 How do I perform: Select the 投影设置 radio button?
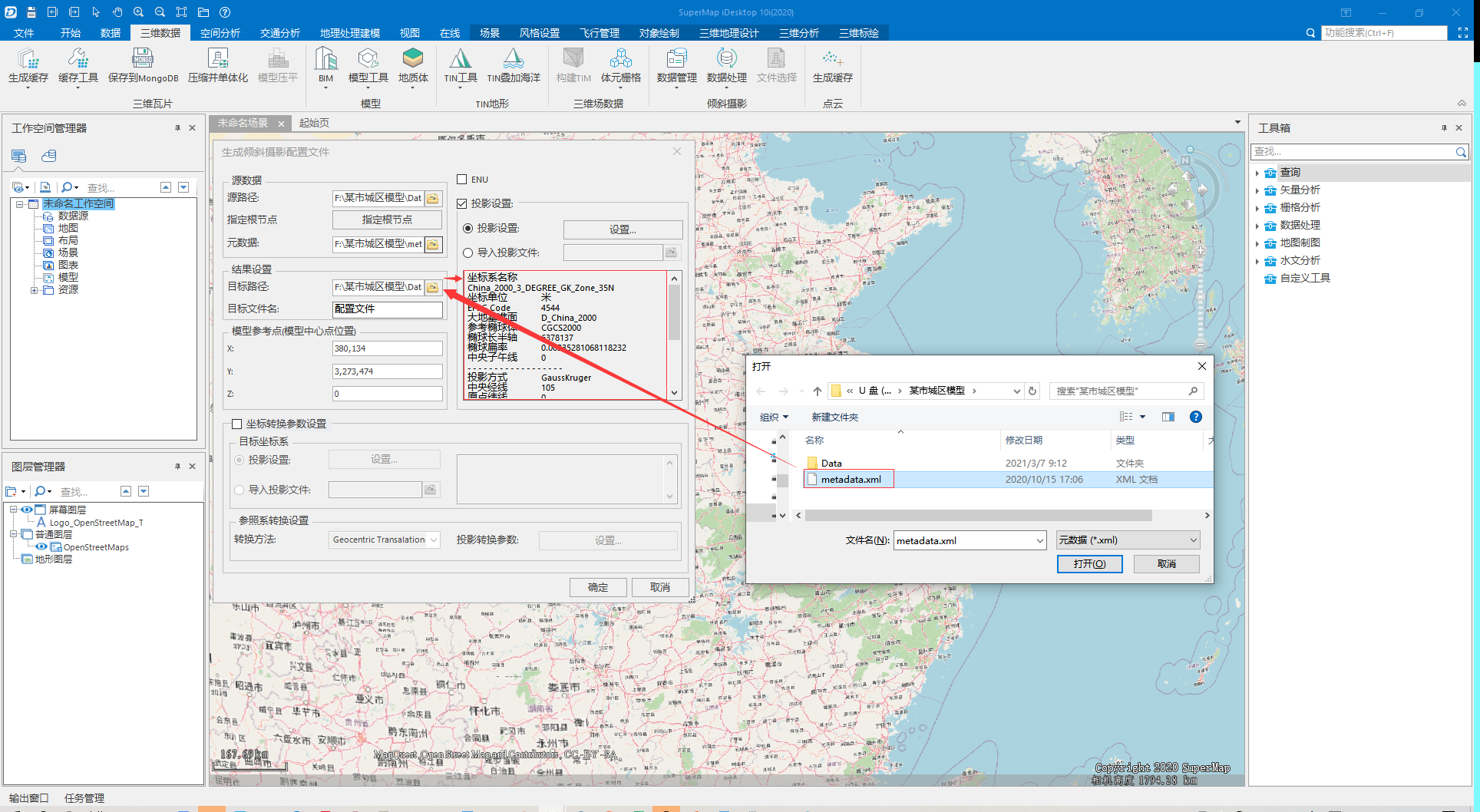[467, 229]
